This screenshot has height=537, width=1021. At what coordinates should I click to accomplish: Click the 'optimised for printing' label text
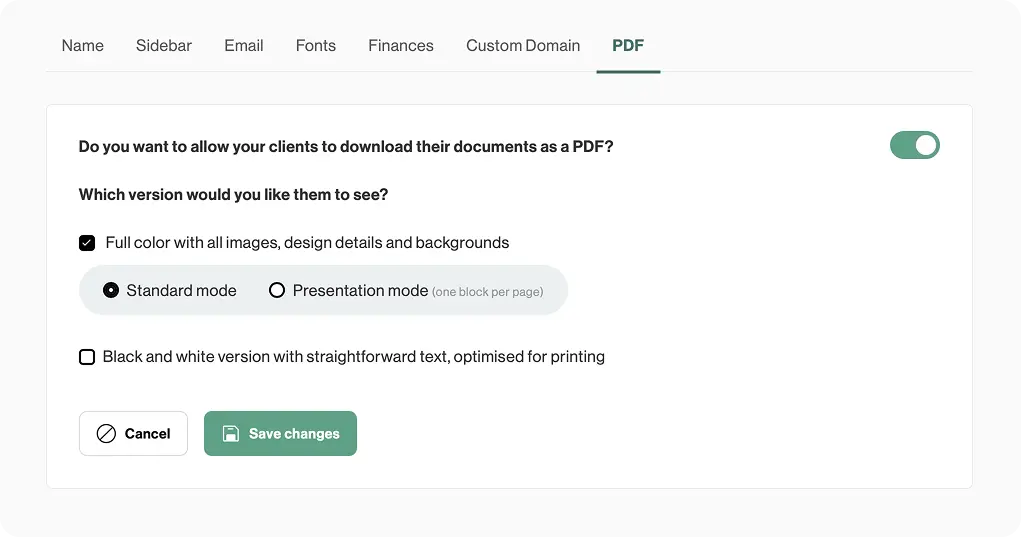[528, 357]
